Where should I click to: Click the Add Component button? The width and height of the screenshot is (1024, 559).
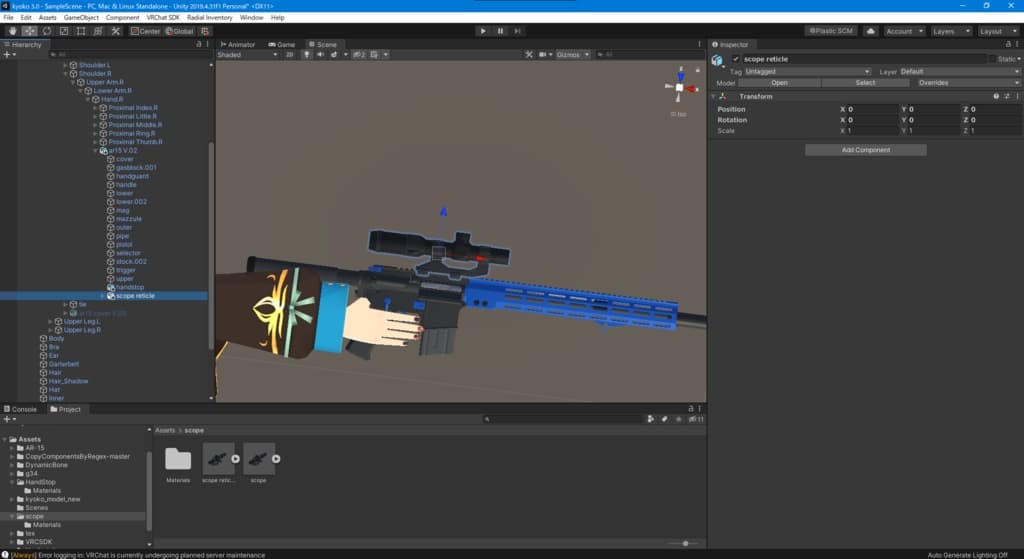click(x=865, y=150)
